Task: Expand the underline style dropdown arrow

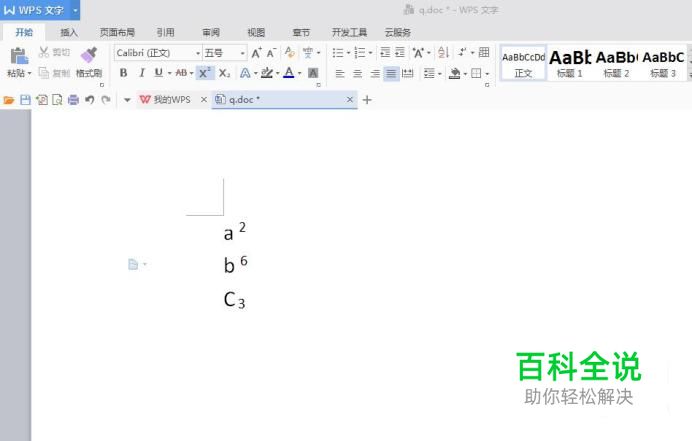Action: 169,73
